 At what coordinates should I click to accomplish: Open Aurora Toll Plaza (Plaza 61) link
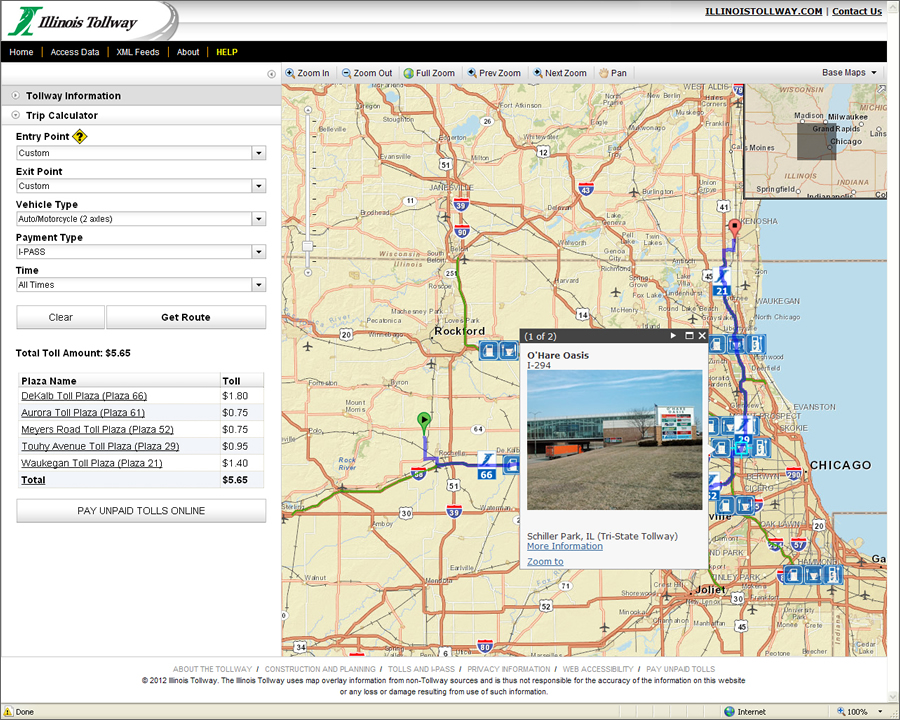[83, 412]
